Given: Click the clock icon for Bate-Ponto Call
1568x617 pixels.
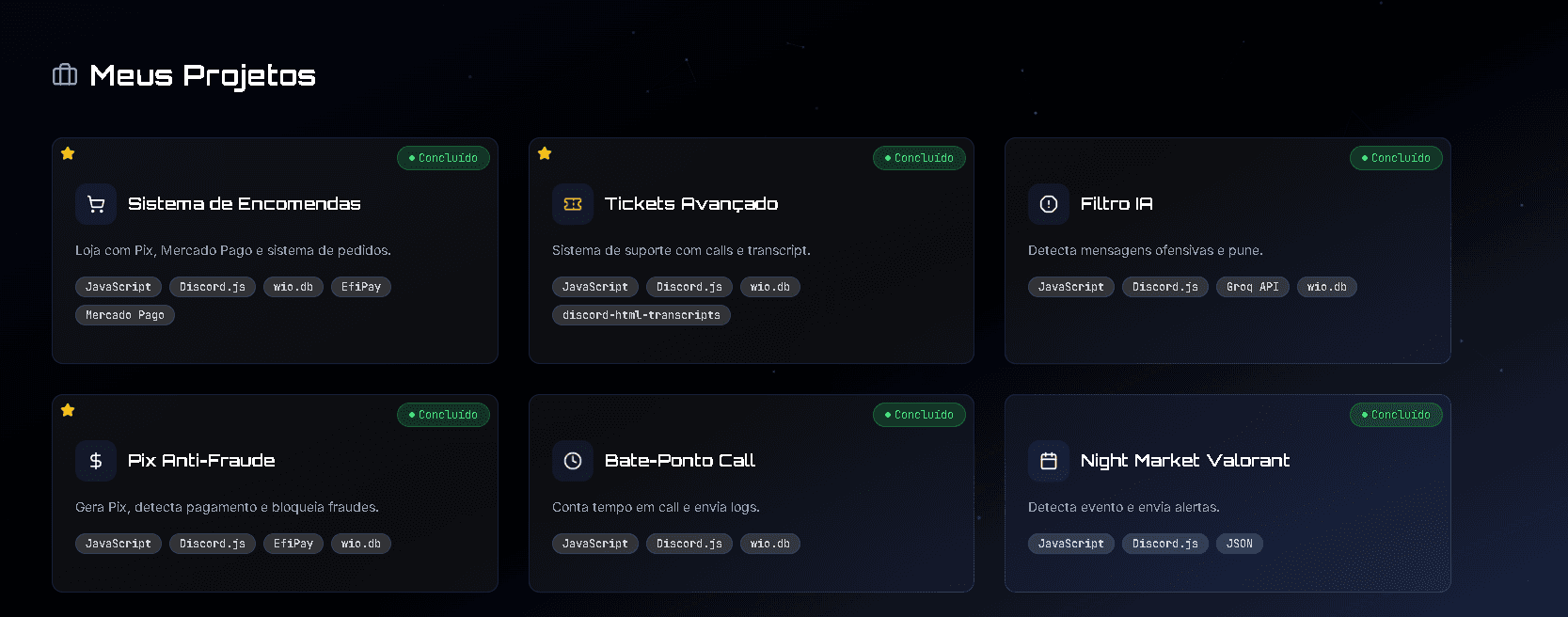Looking at the screenshot, I should 573,461.
